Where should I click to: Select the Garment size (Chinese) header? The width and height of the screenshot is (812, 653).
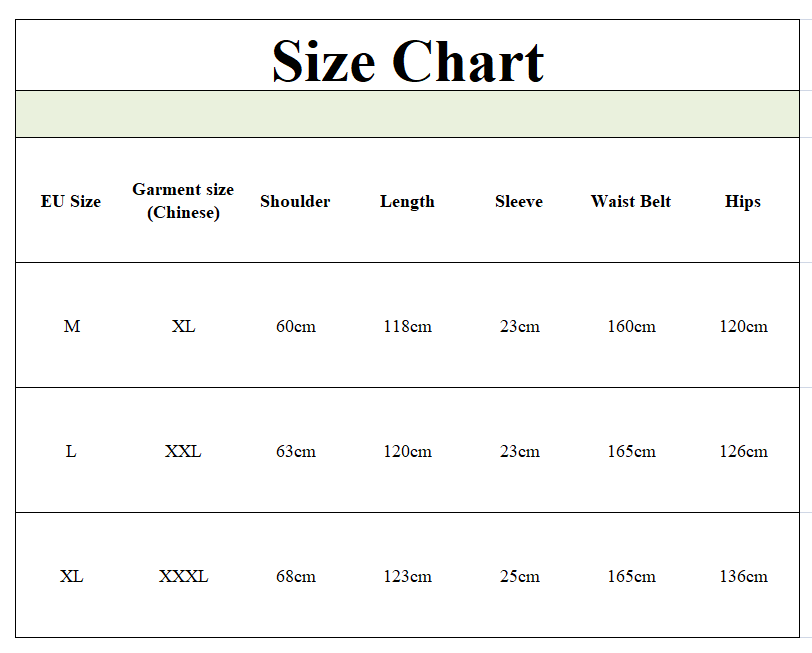pos(183,201)
